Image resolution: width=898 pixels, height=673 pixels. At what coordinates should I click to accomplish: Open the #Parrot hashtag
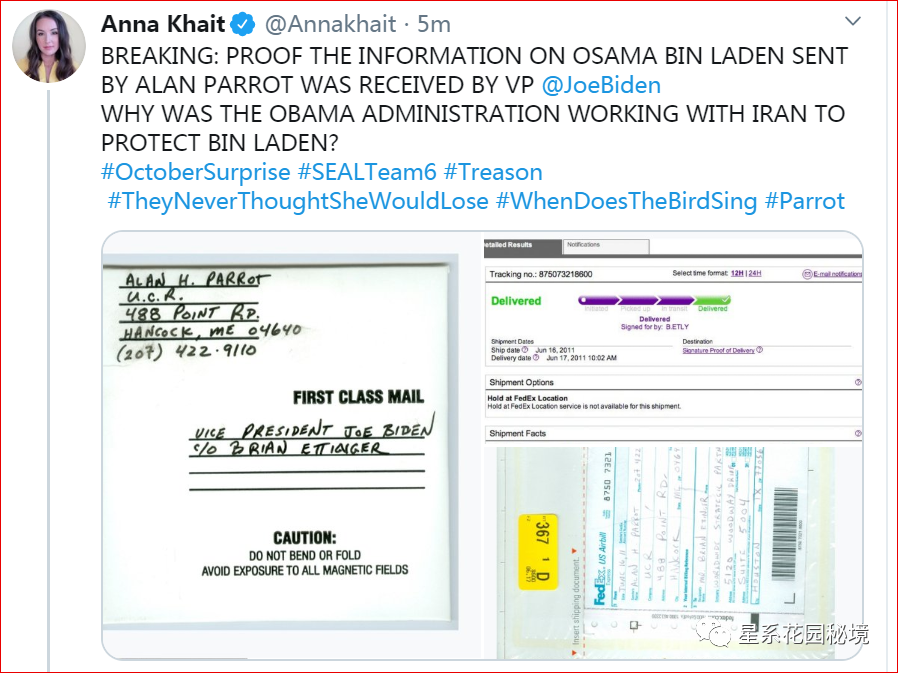coord(805,201)
